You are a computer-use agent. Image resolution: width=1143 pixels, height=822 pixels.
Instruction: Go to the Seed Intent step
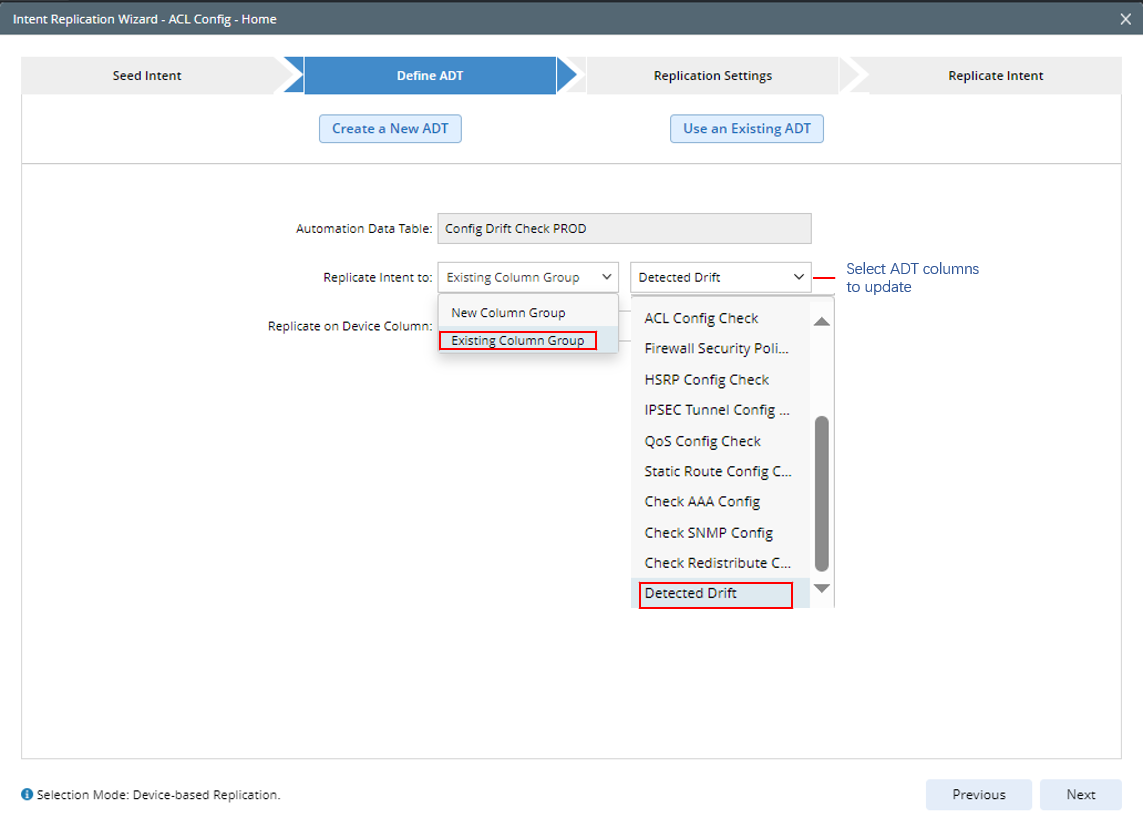pyautogui.click(x=147, y=76)
